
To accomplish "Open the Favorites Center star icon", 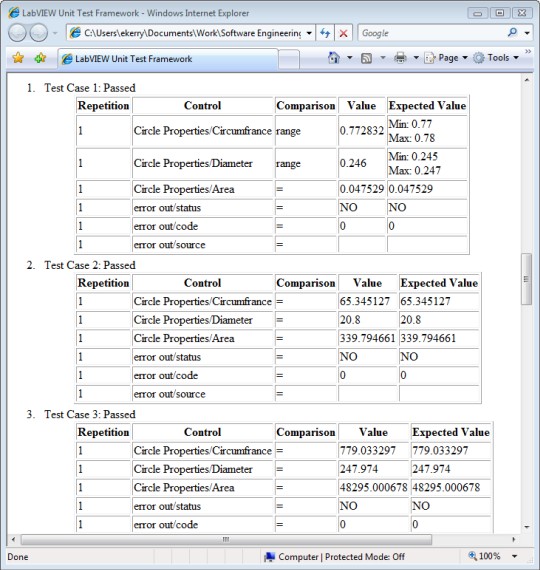I will [18, 58].
